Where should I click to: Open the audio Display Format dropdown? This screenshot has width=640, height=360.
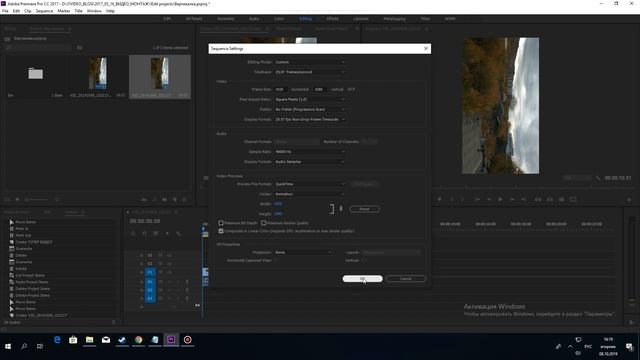point(310,162)
